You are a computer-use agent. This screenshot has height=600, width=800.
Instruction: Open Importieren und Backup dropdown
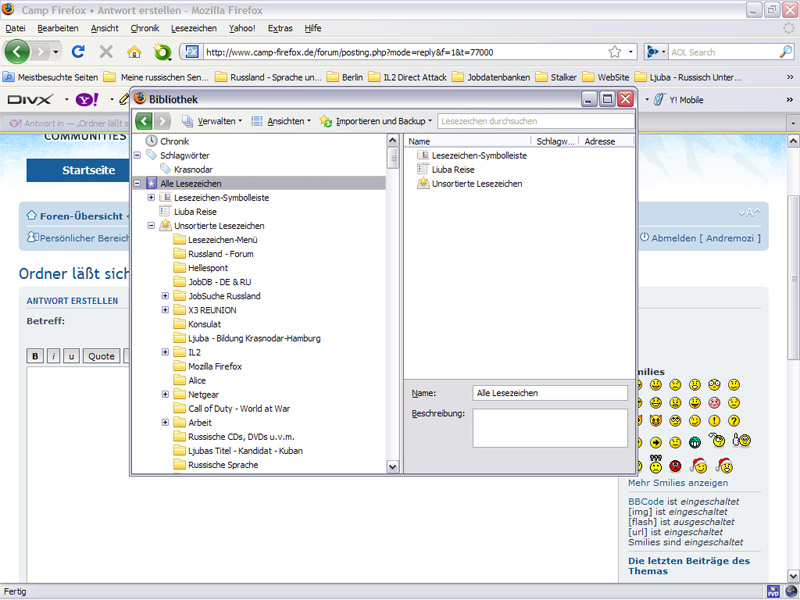[x=377, y=121]
